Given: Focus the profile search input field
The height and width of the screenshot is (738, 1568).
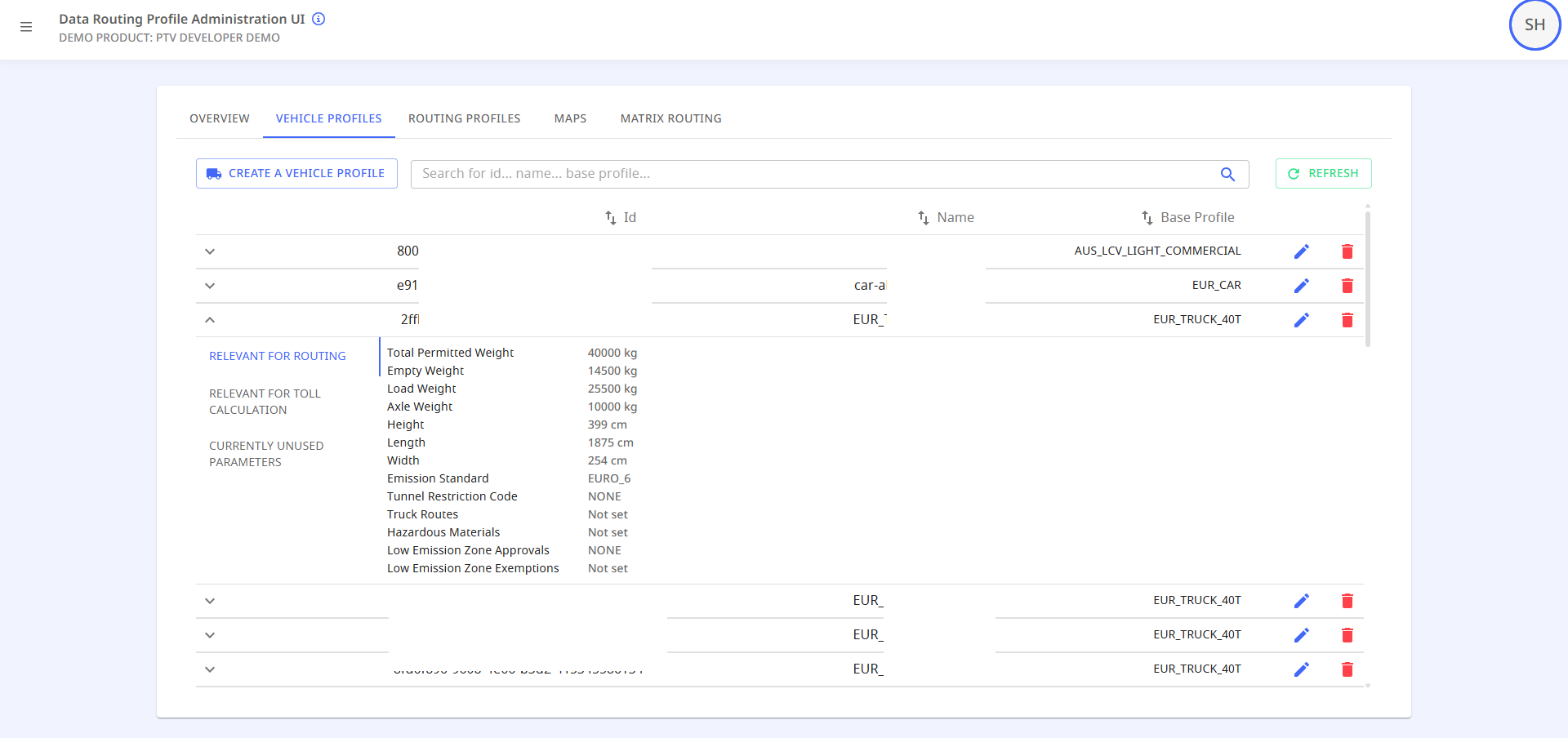Looking at the screenshot, I should (x=813, y=174).
